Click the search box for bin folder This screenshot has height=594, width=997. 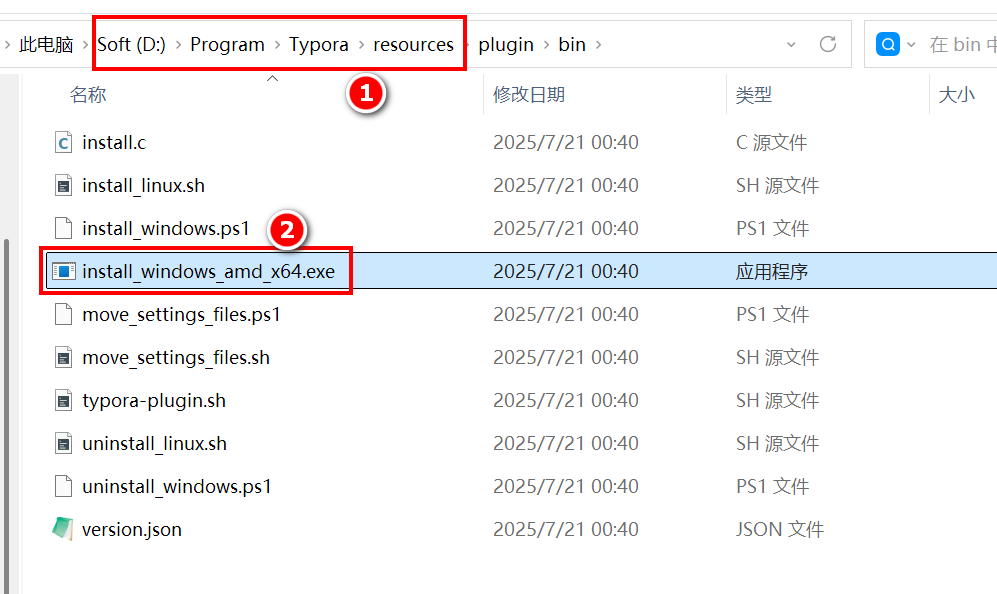pyautogui.click(x=961, y=45)
